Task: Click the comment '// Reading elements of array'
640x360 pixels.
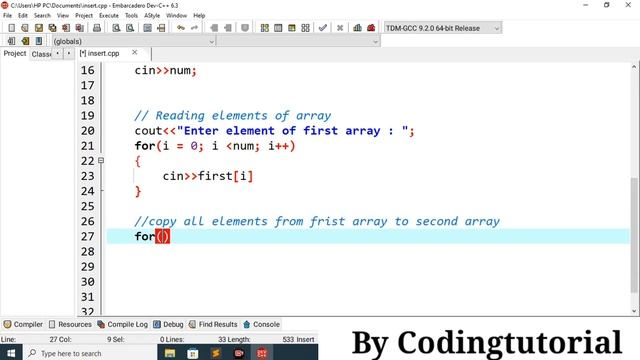Action: 233,116
